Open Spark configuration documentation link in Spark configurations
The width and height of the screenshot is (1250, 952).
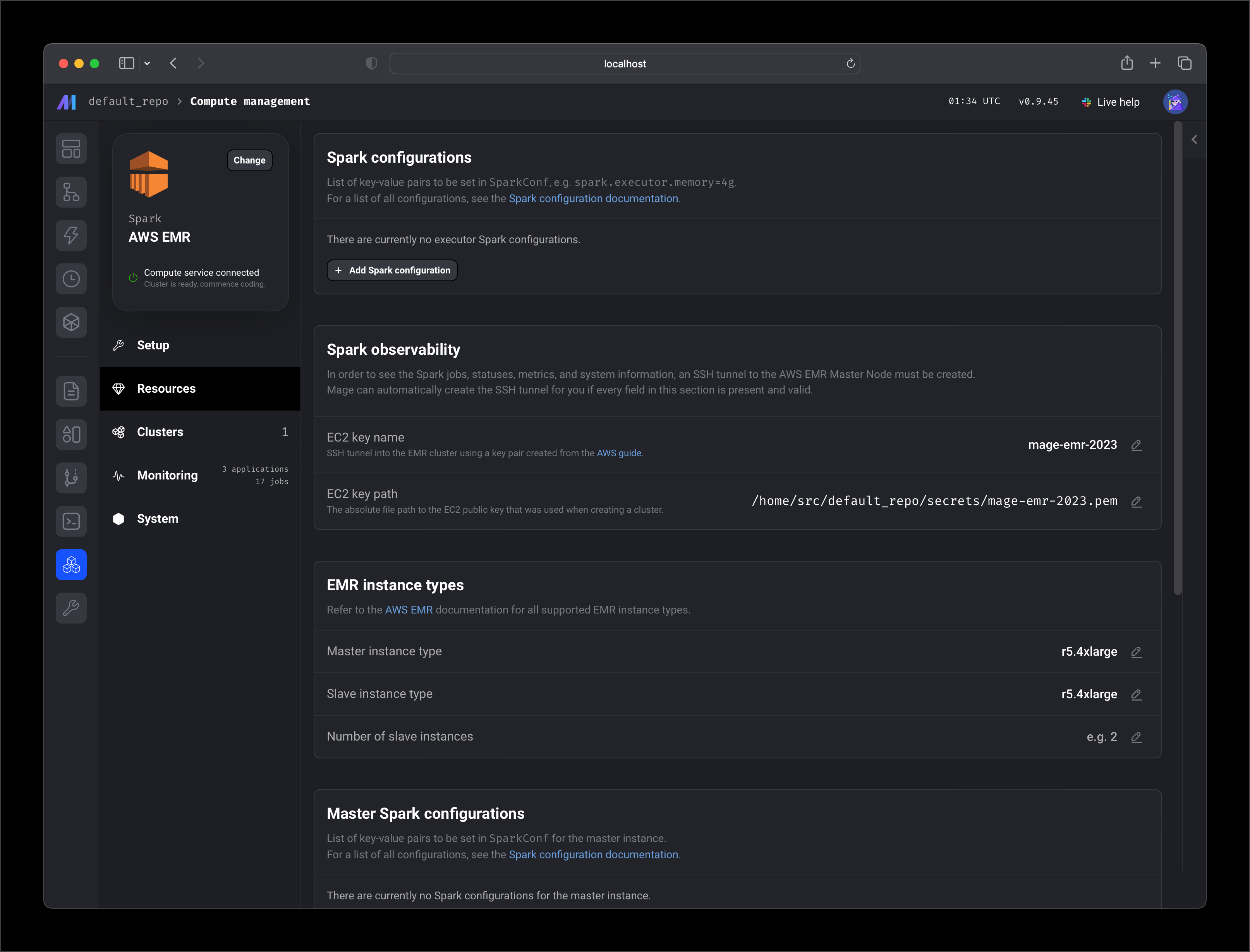(x=593, y=198)
